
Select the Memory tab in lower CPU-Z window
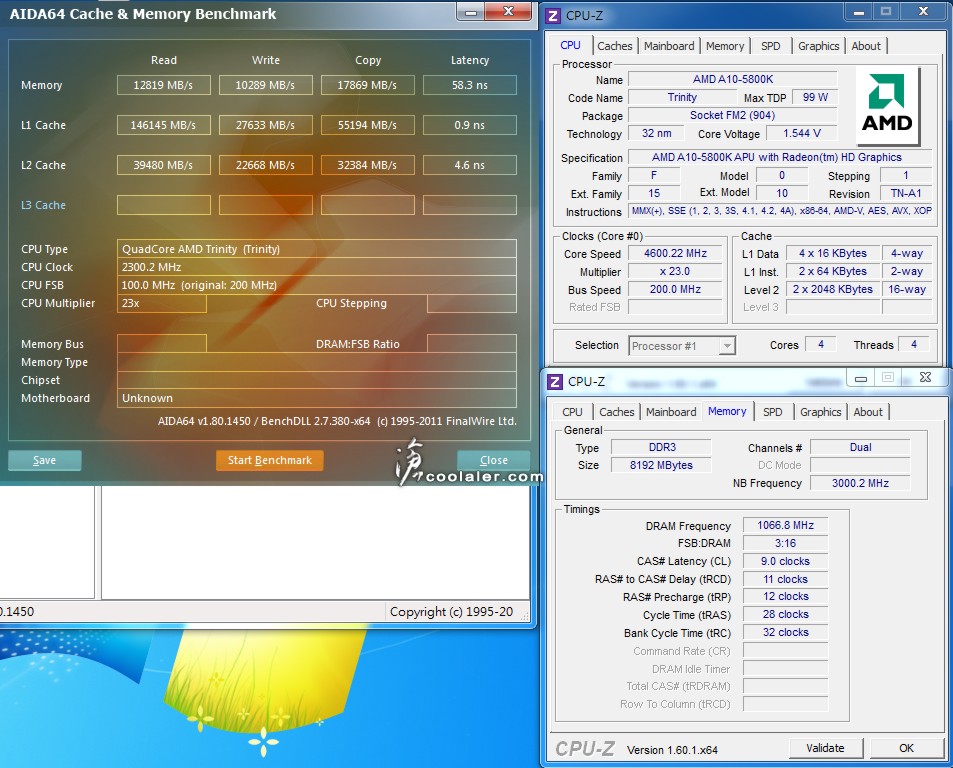[727, 411]
